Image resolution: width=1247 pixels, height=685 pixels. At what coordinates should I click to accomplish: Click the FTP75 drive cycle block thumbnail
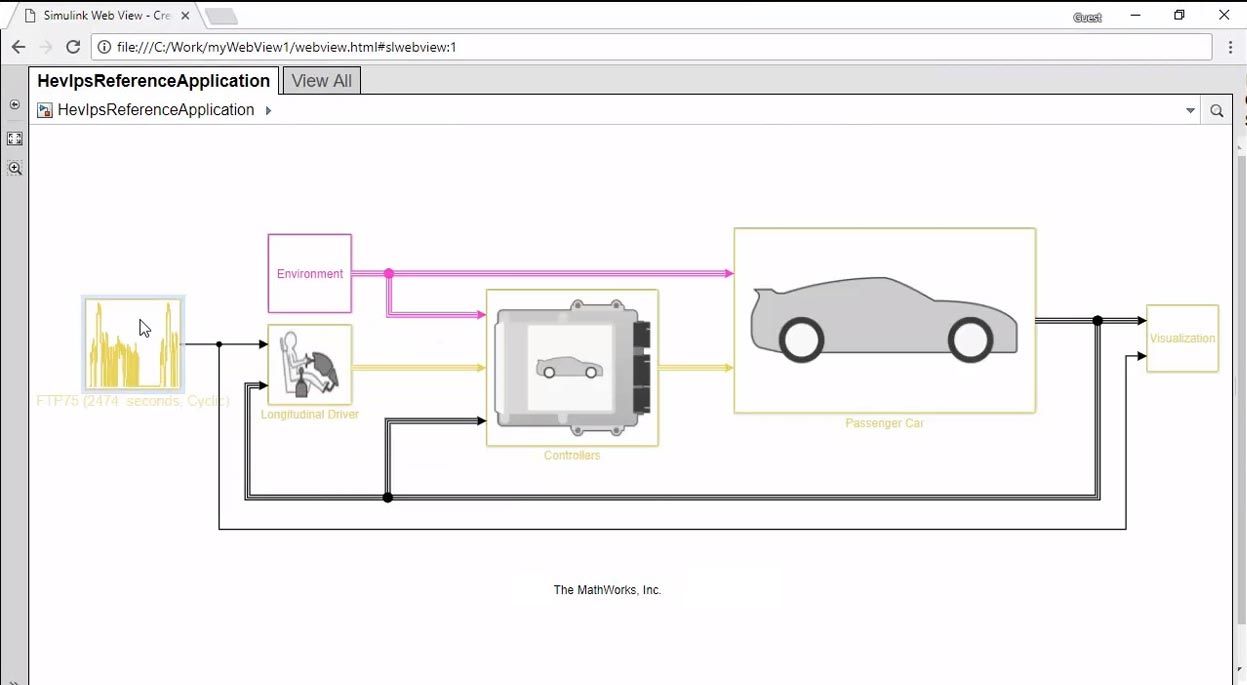(133, 344)
